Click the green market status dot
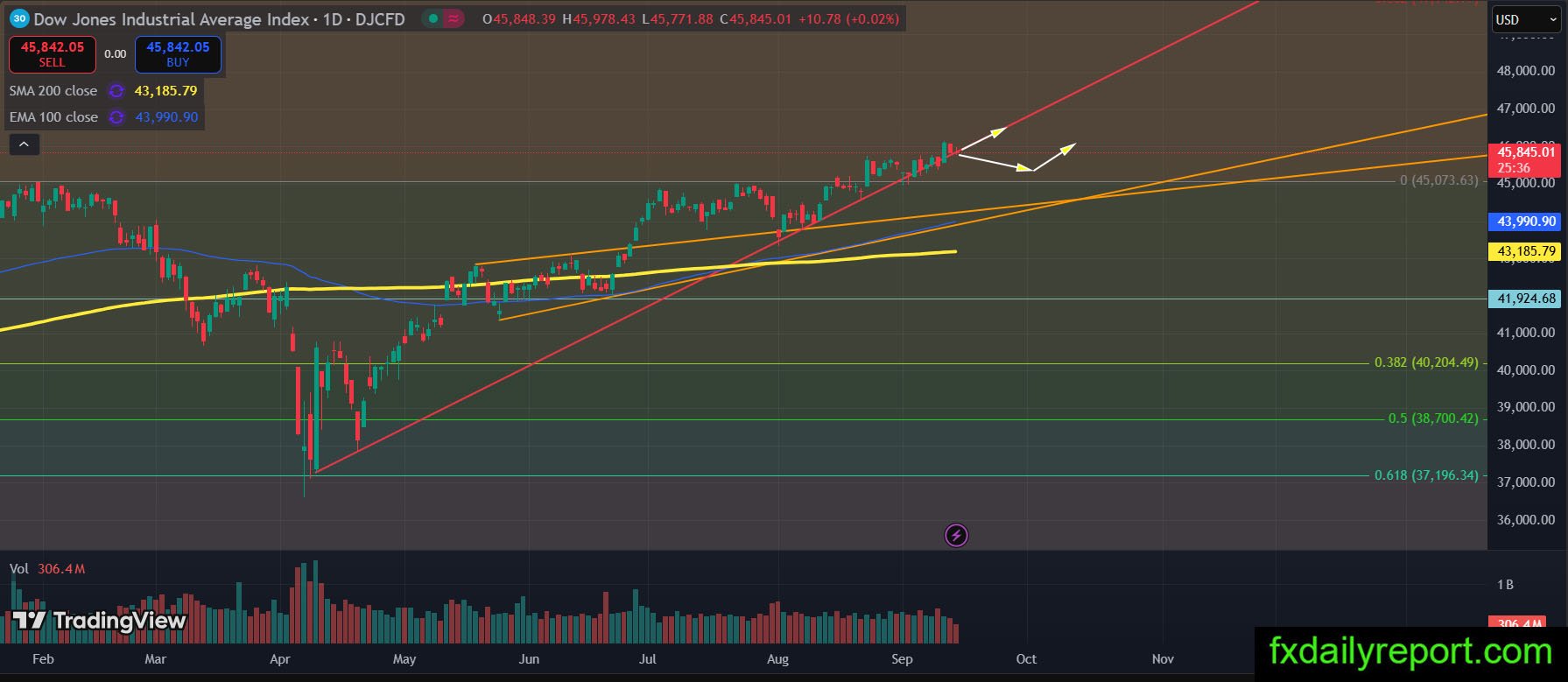The height and width of the screenshot is (682, 1568). [432, 18]
